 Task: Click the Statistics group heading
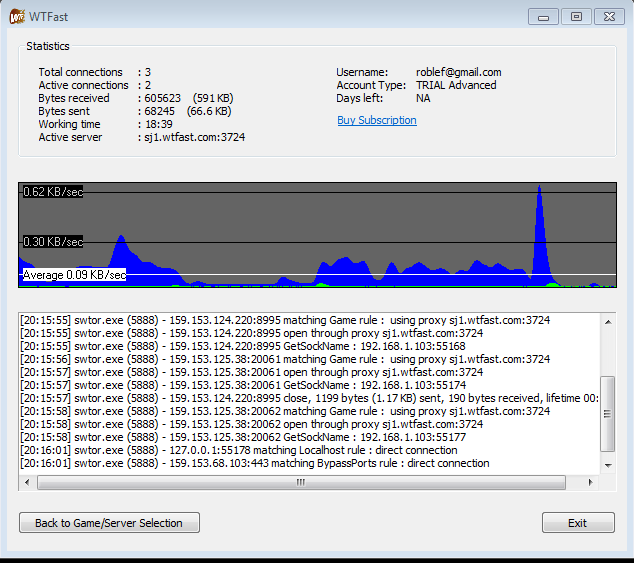point(48,47)
